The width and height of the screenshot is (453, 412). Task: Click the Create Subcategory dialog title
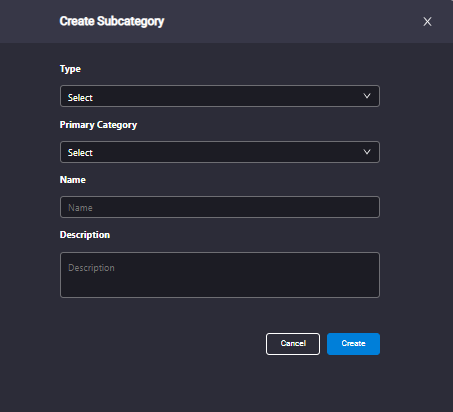(112, 21)
